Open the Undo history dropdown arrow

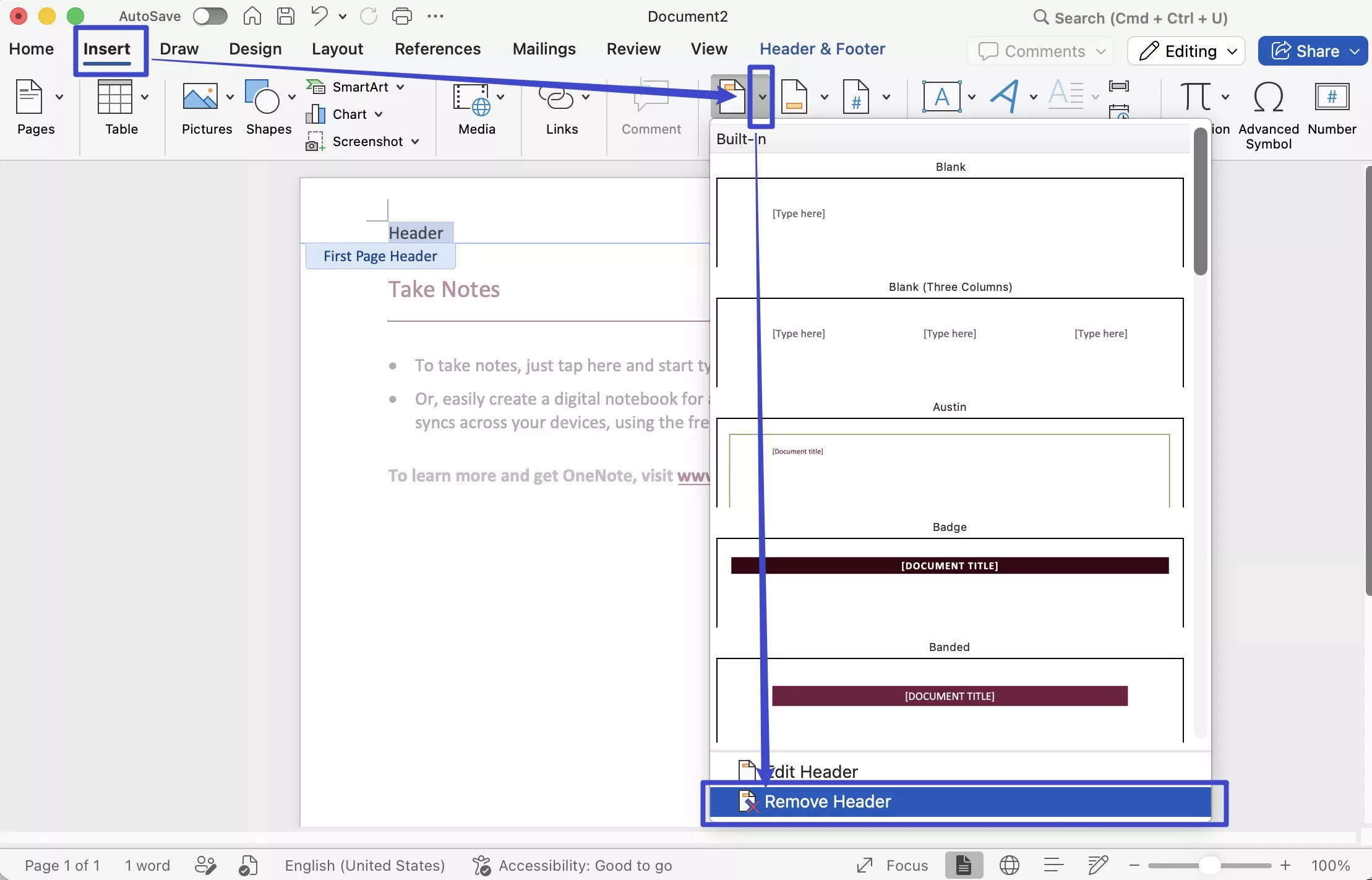342,17
